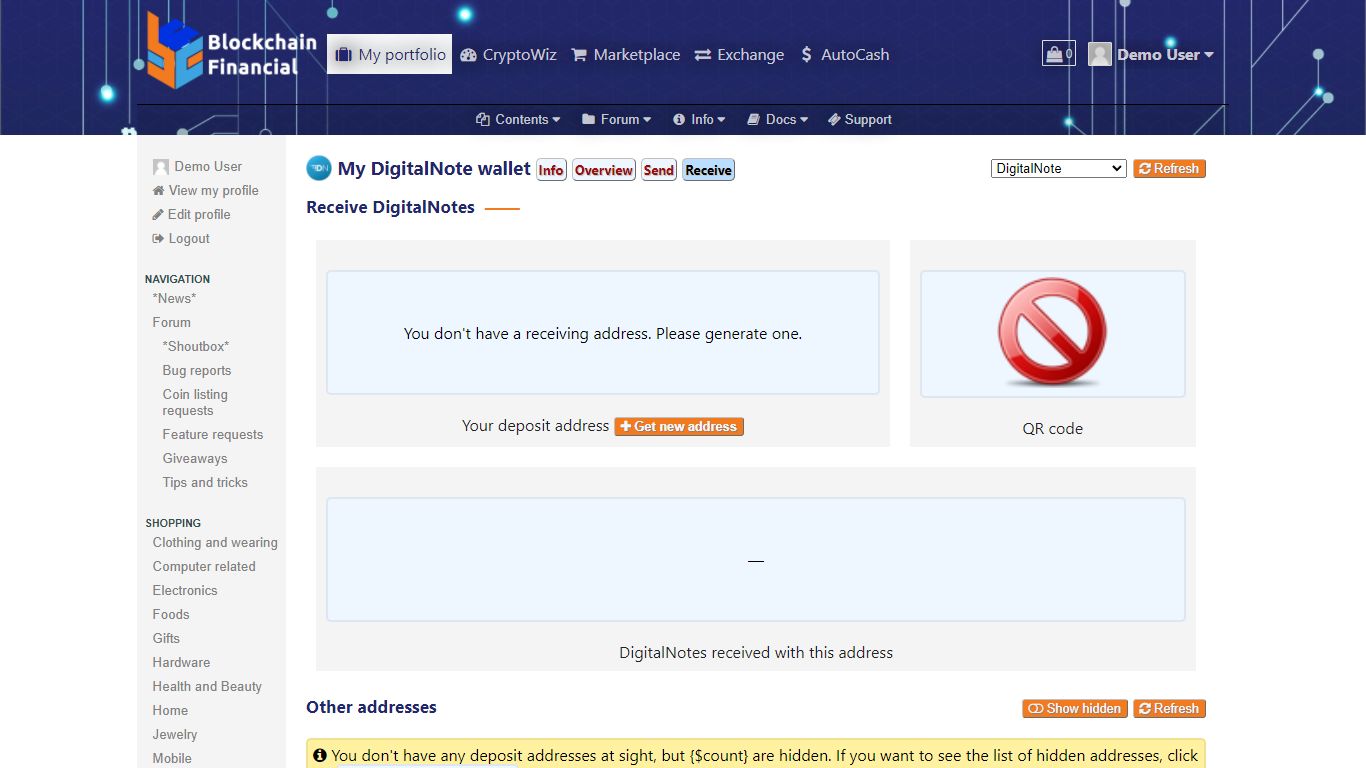The width and height of the screenshot is (1366, 768).
Task: Expand the Forum dropdown in navbar
Action: [616, 119]
